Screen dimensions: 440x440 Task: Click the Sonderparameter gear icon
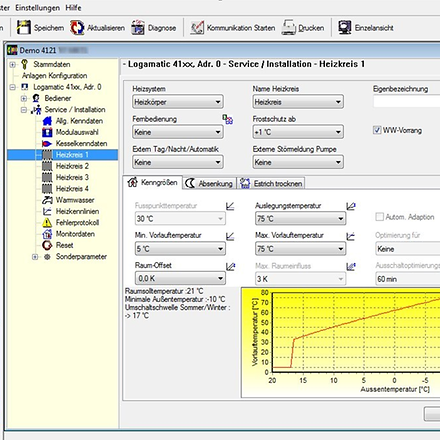pyautogui.click(x=47, y=257)
